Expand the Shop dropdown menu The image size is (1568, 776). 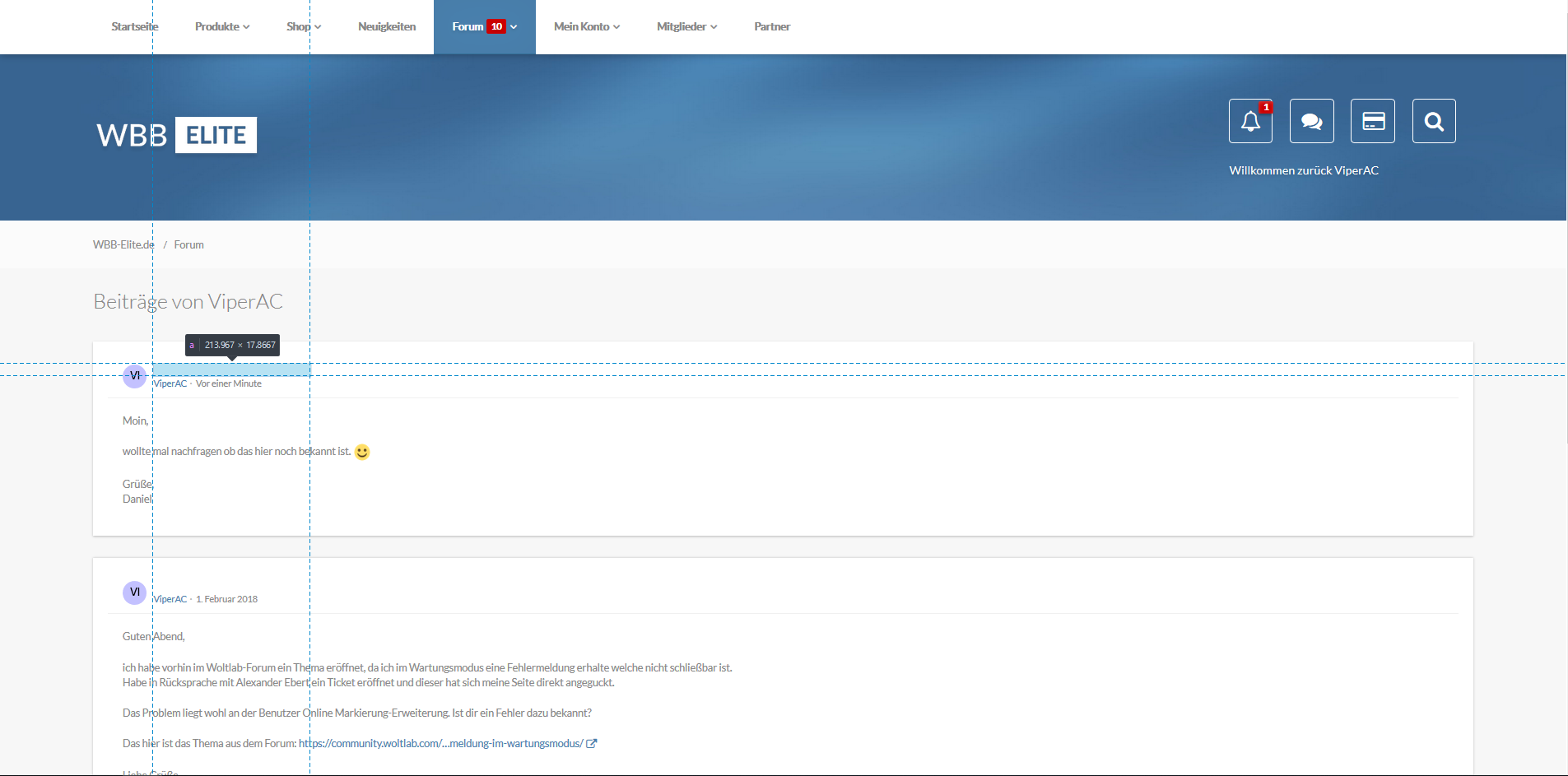[x=303, y=27]
